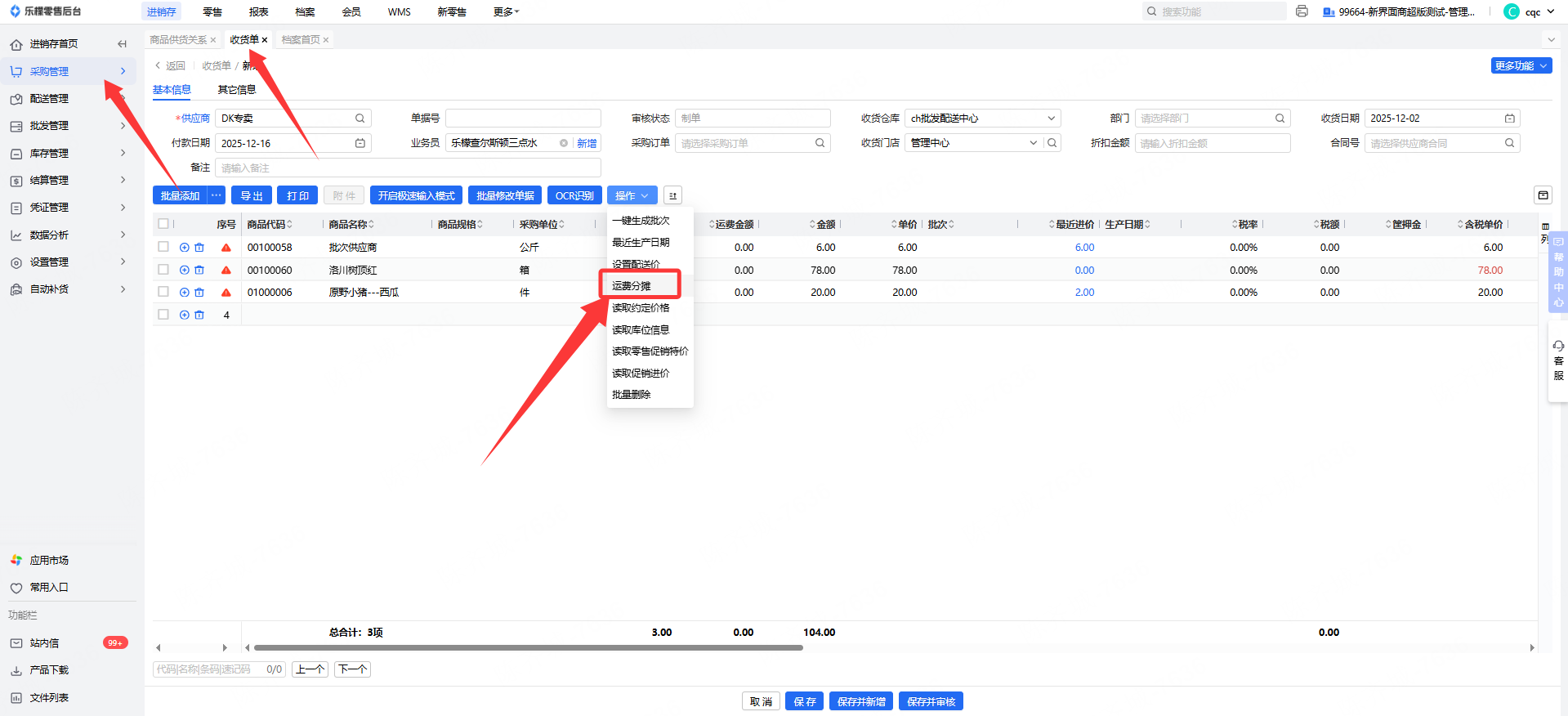Open column settings icon beside 操作
Image resolution: width=1568 pixels, height=716 pixels.
672,196
